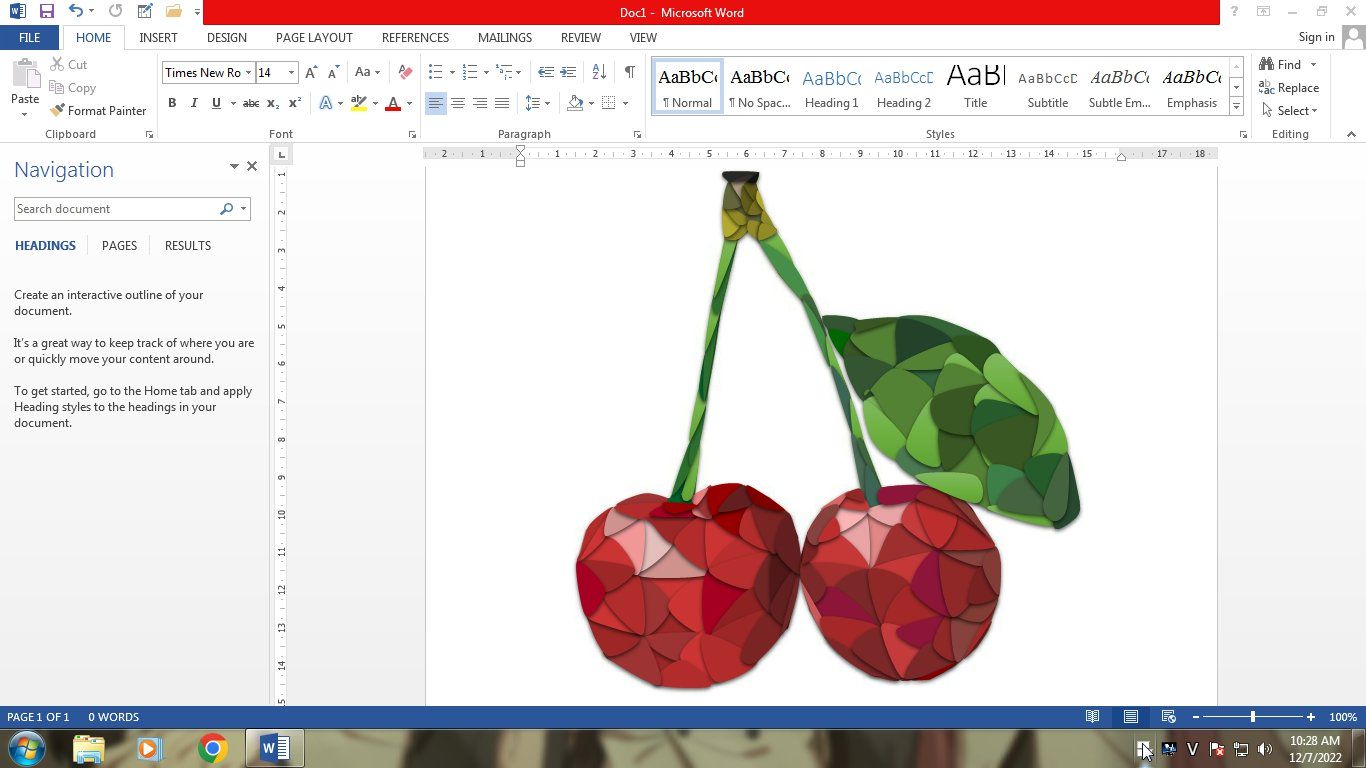
Task: Expand the Styles gallery more arrow
Action: pos(1236,107)
